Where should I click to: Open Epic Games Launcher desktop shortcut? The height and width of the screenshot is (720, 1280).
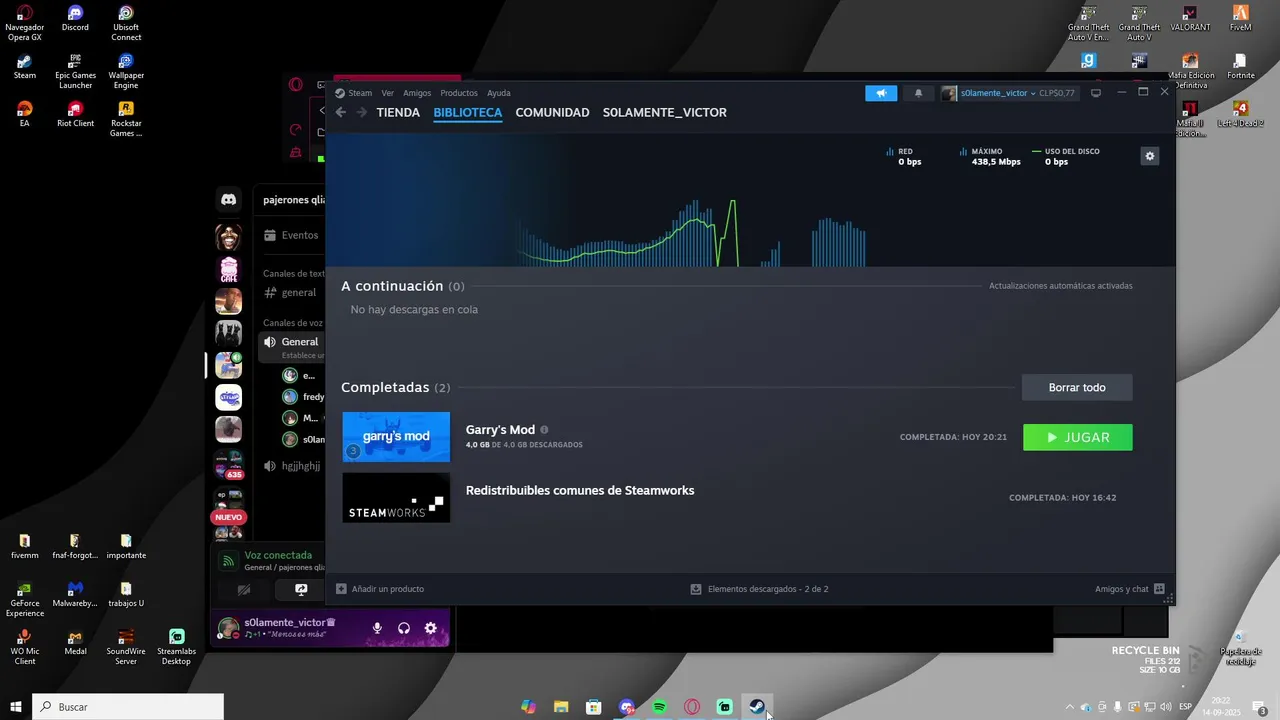pyautogui.click(x=75, y=70)
